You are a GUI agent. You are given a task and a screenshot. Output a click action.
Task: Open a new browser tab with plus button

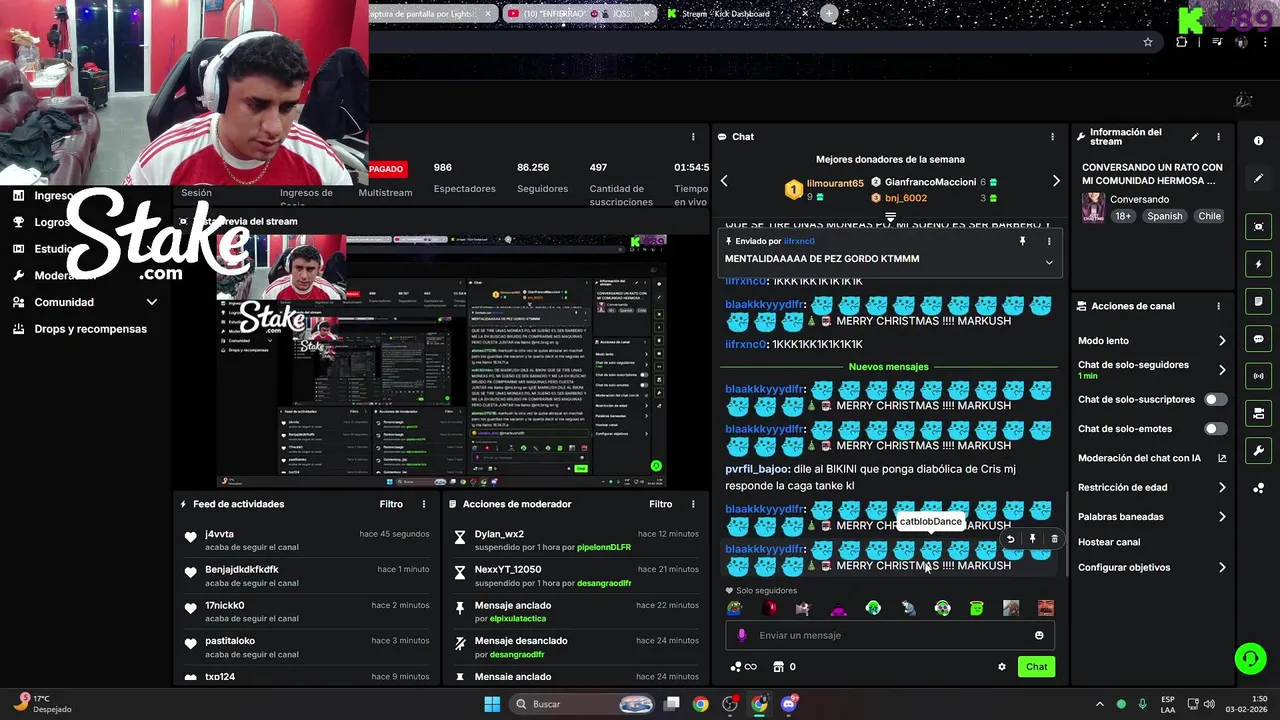pyautogui.click(x=829, y=14)
